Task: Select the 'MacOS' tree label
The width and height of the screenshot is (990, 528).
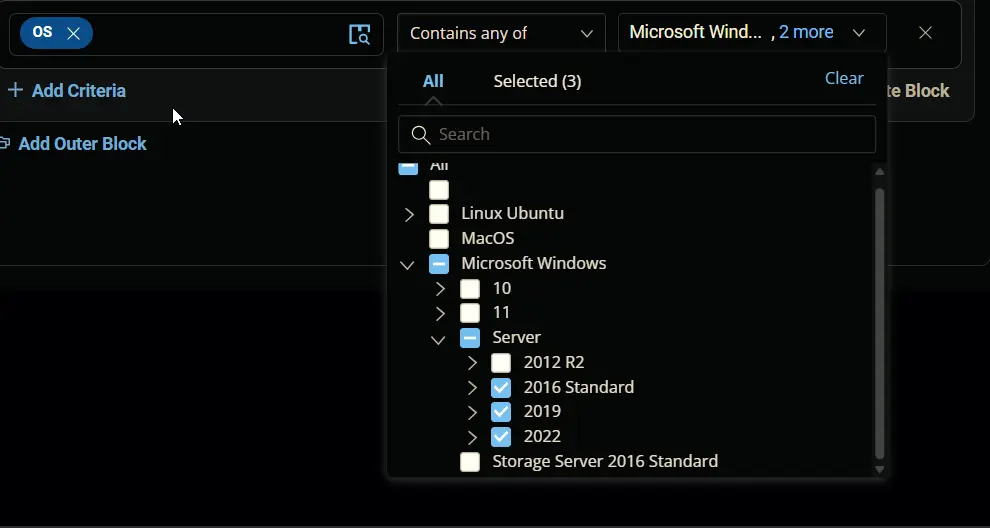Action: (x=487, y=239)
